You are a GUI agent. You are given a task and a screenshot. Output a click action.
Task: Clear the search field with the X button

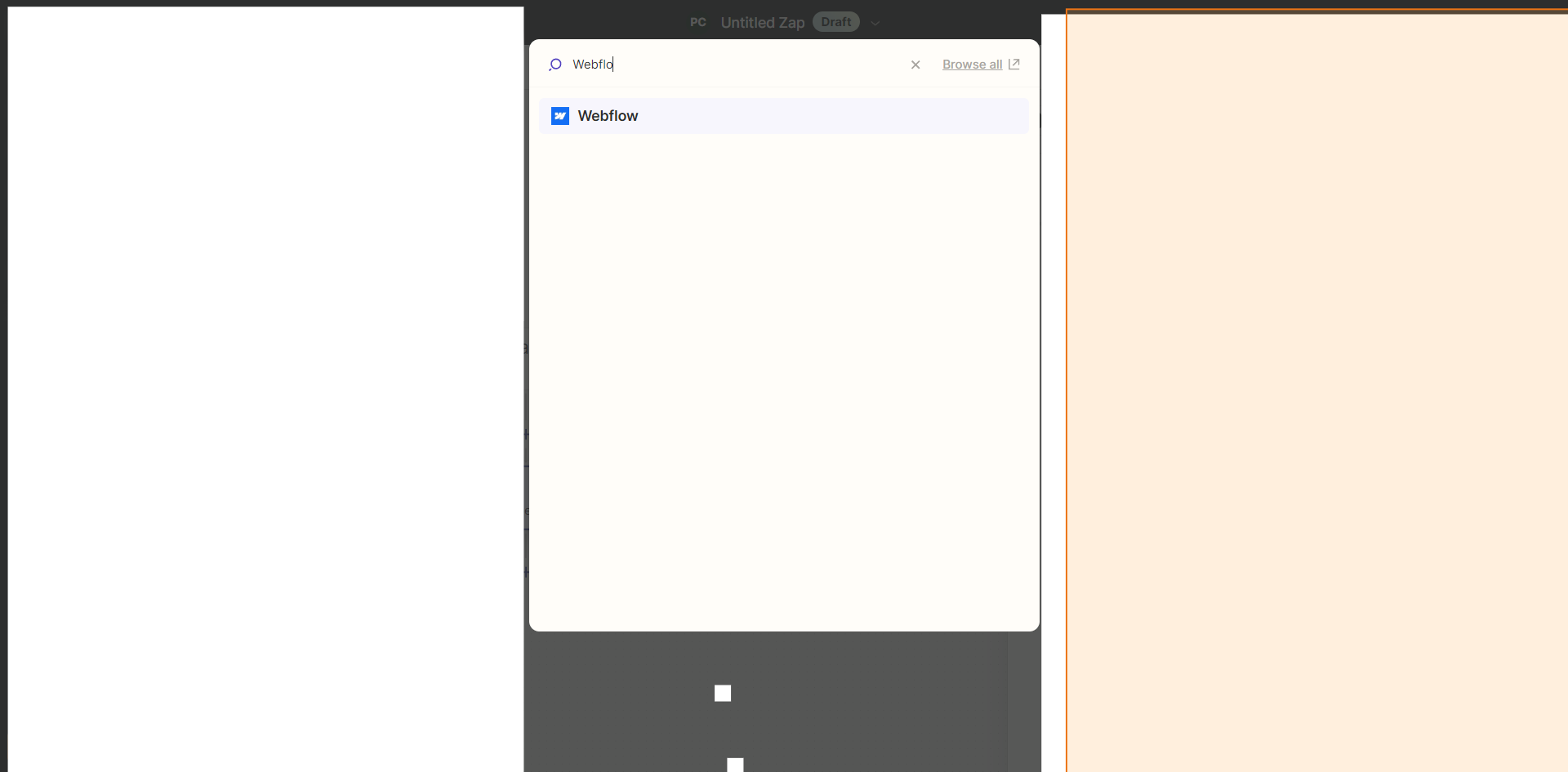coord(915,65)
